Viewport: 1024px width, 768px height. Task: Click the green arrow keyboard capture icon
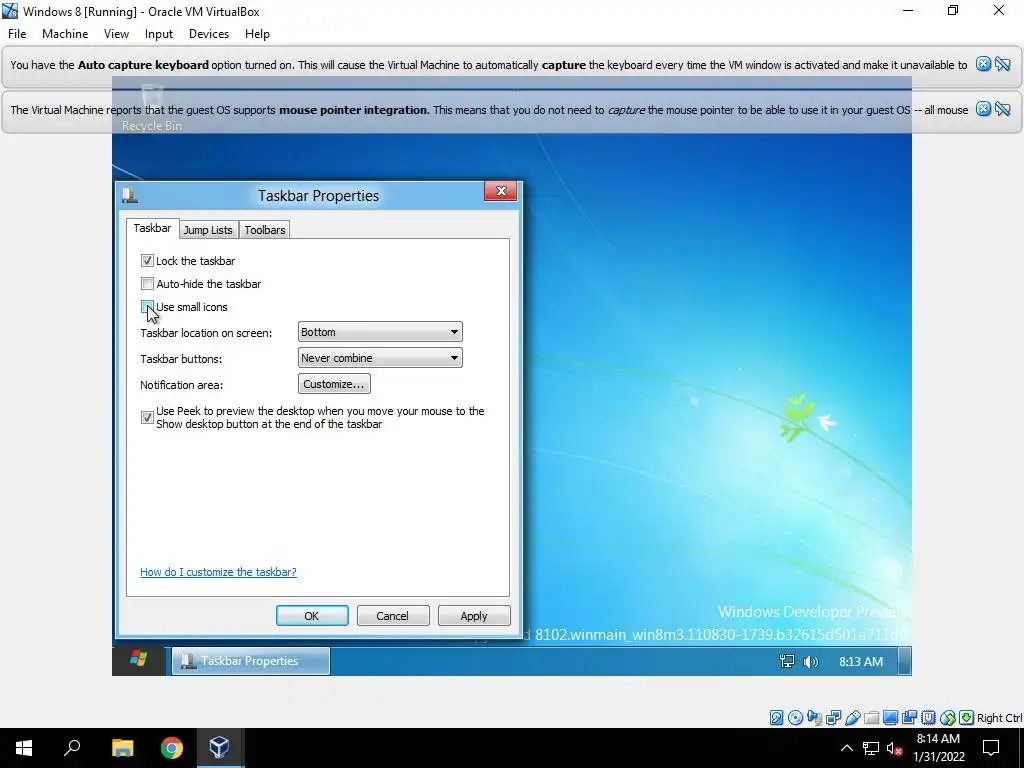tap(967, 718)
